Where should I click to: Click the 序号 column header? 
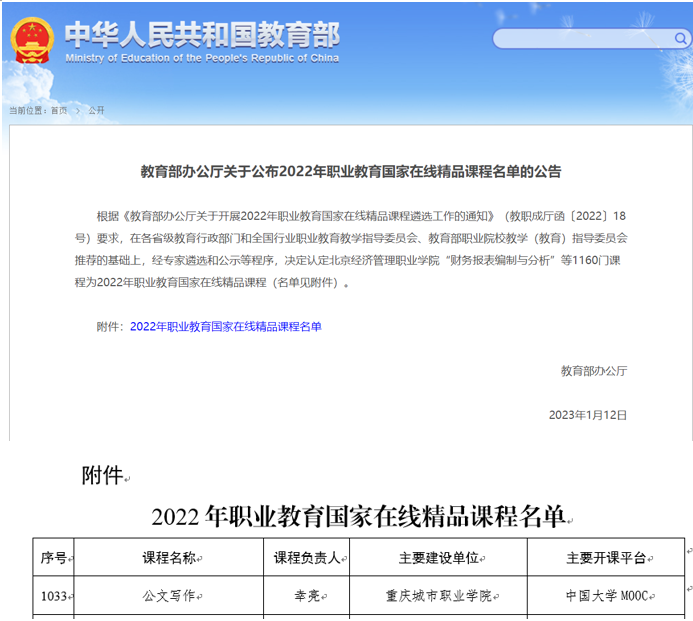pyautogui.click(x=53, y=558)
